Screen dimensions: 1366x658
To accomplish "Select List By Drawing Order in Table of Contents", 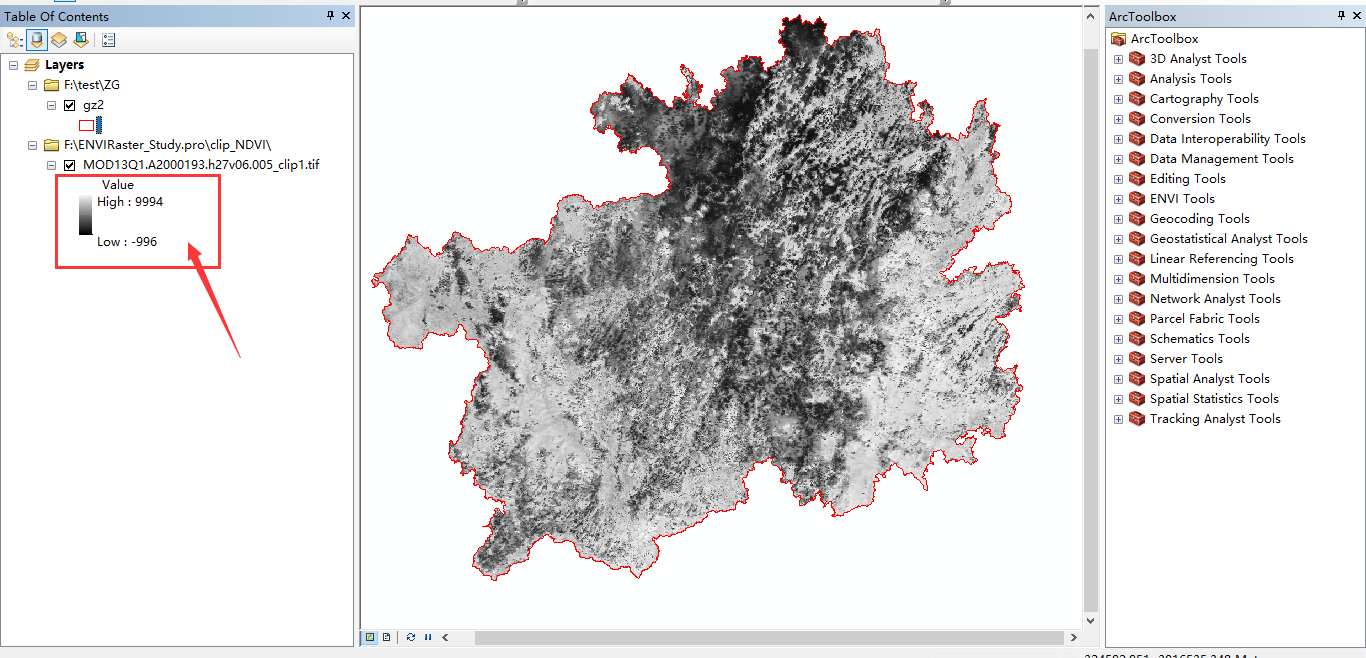I will coord(12,40).
